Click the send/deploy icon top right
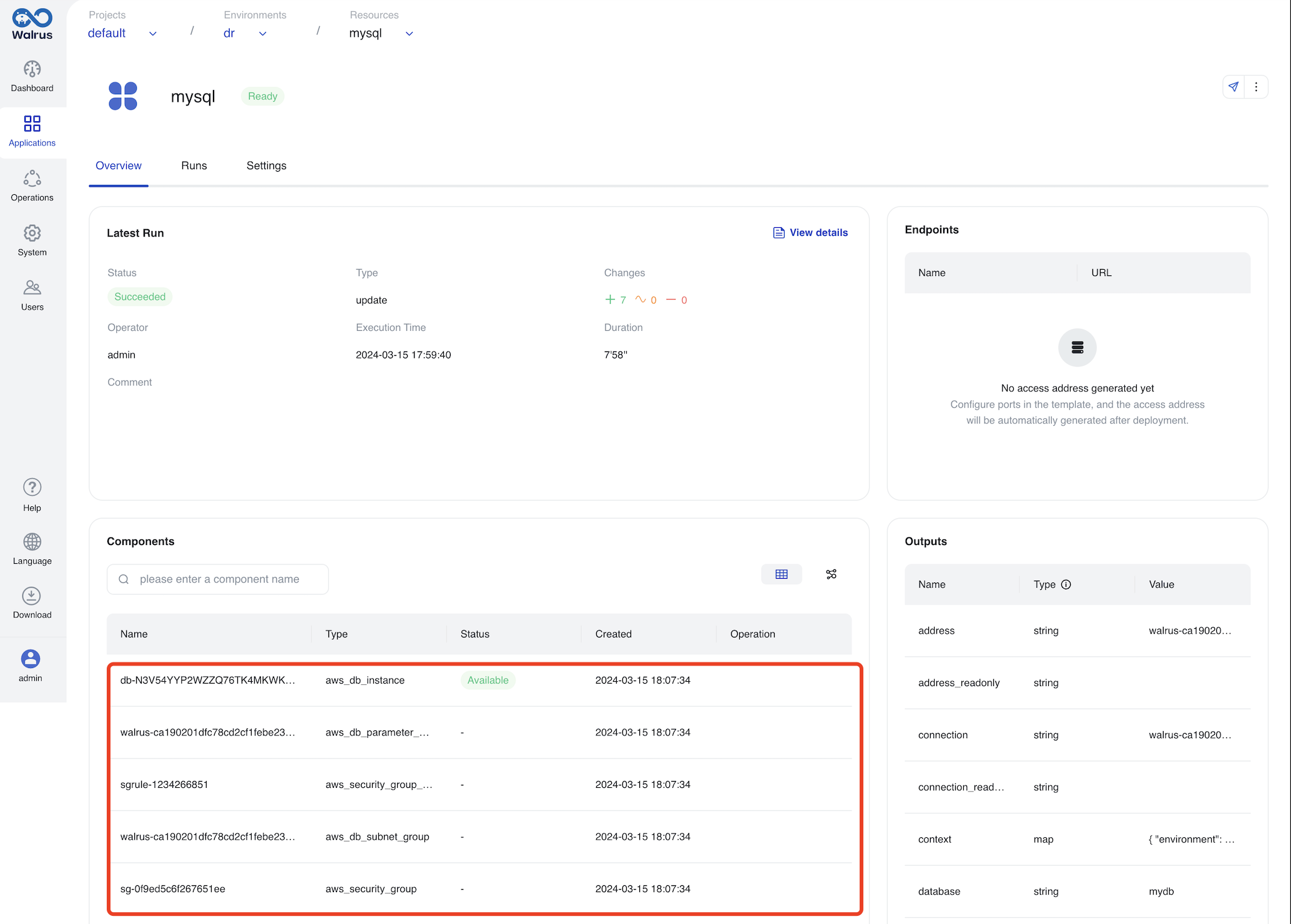This screenshot has height=924, width=1291. click(1233, 87)
